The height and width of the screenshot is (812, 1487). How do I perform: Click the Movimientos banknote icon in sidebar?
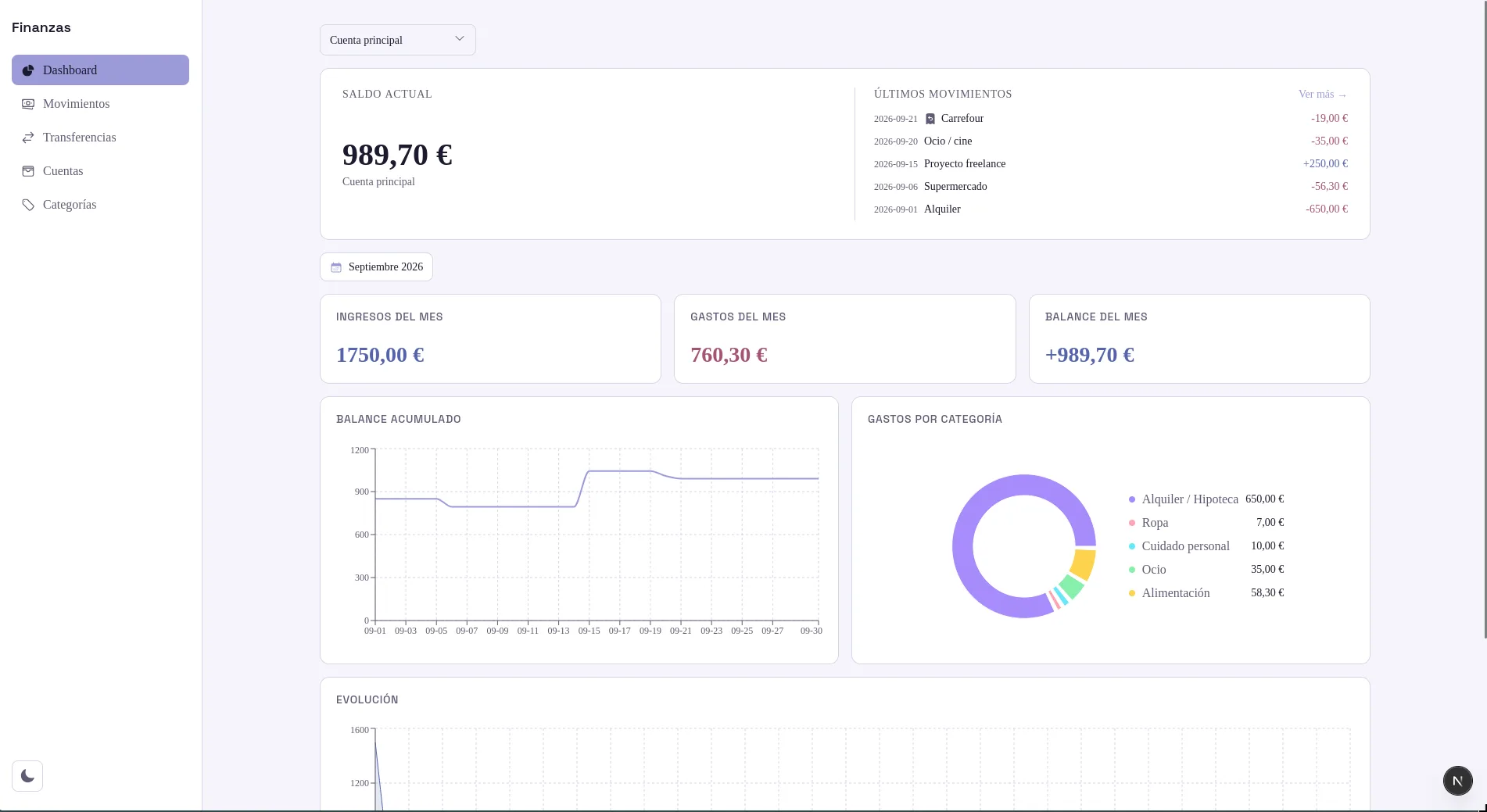(28, 104)
